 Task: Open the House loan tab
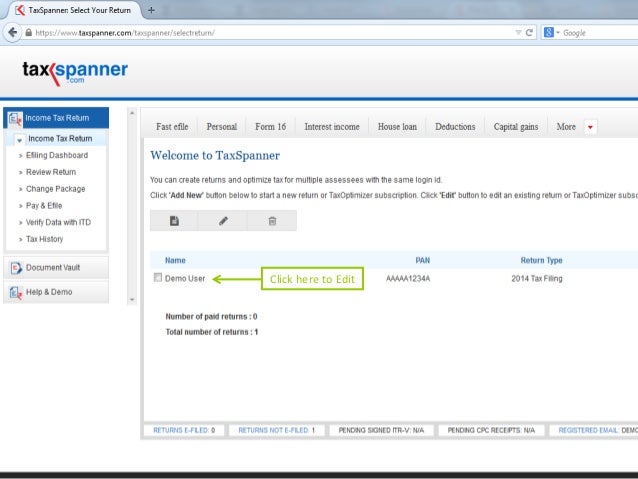point(398,127)
